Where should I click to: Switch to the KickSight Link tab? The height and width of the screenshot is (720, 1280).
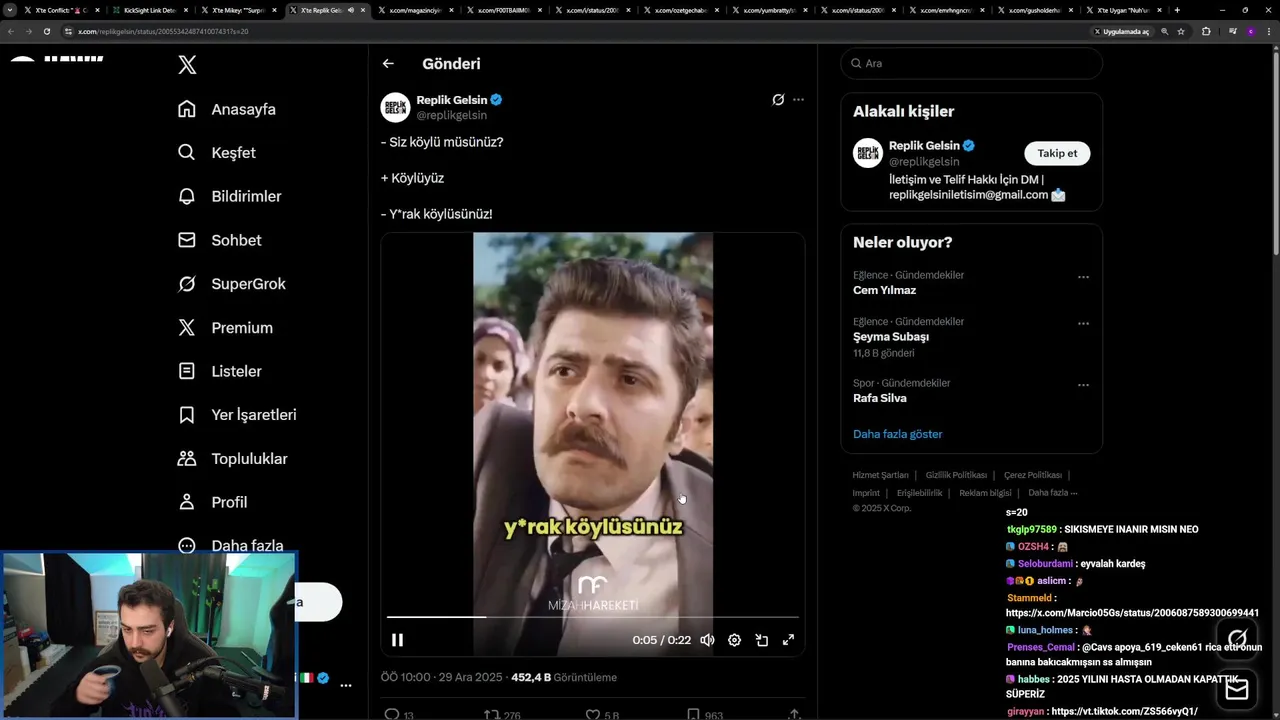click(148, 10)
